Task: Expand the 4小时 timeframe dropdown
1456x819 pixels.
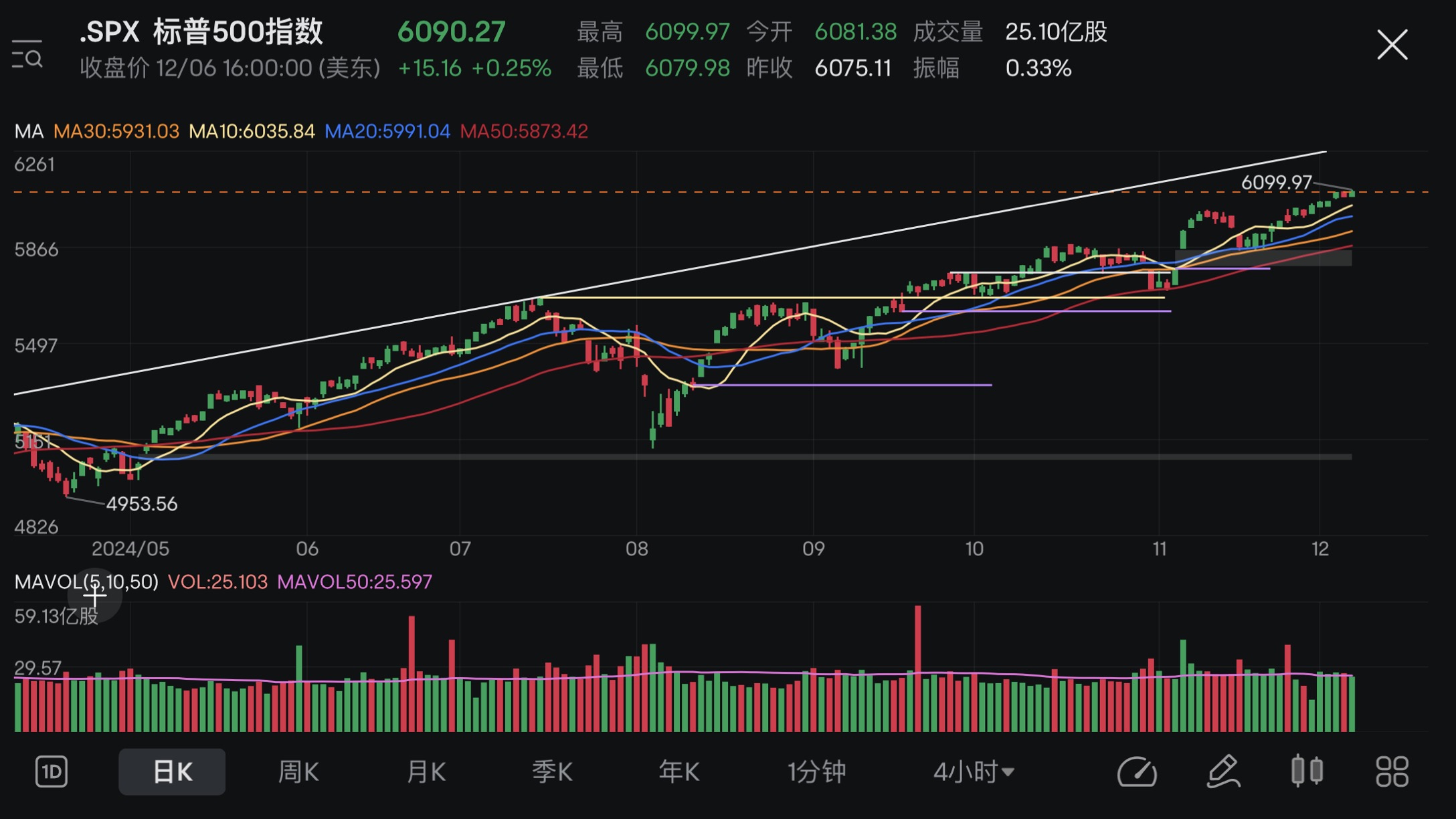Action: [974, 771]
